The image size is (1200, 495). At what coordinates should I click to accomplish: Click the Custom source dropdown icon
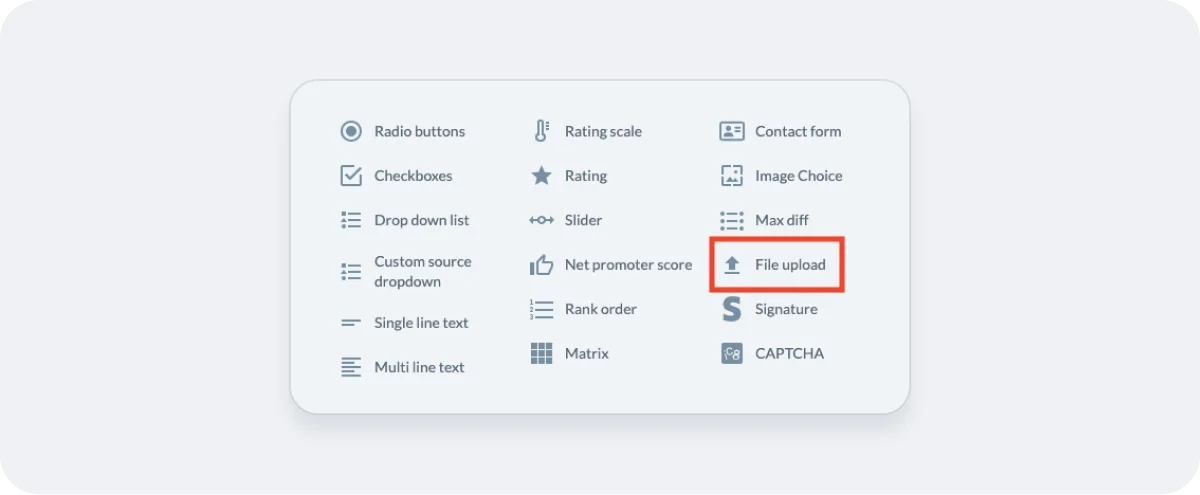coord(351,271)
